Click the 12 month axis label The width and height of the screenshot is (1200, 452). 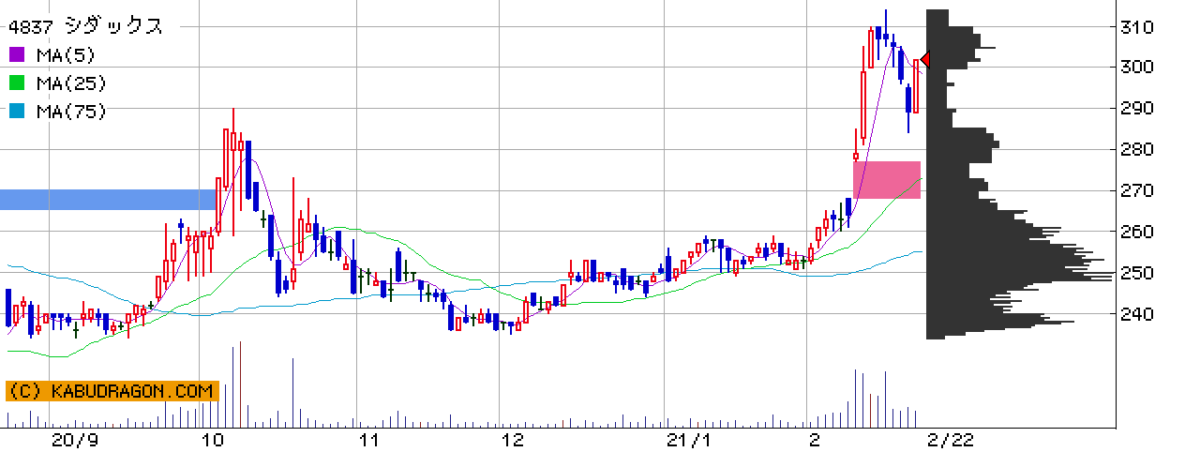pyautogui.click(x=513, y=440)
